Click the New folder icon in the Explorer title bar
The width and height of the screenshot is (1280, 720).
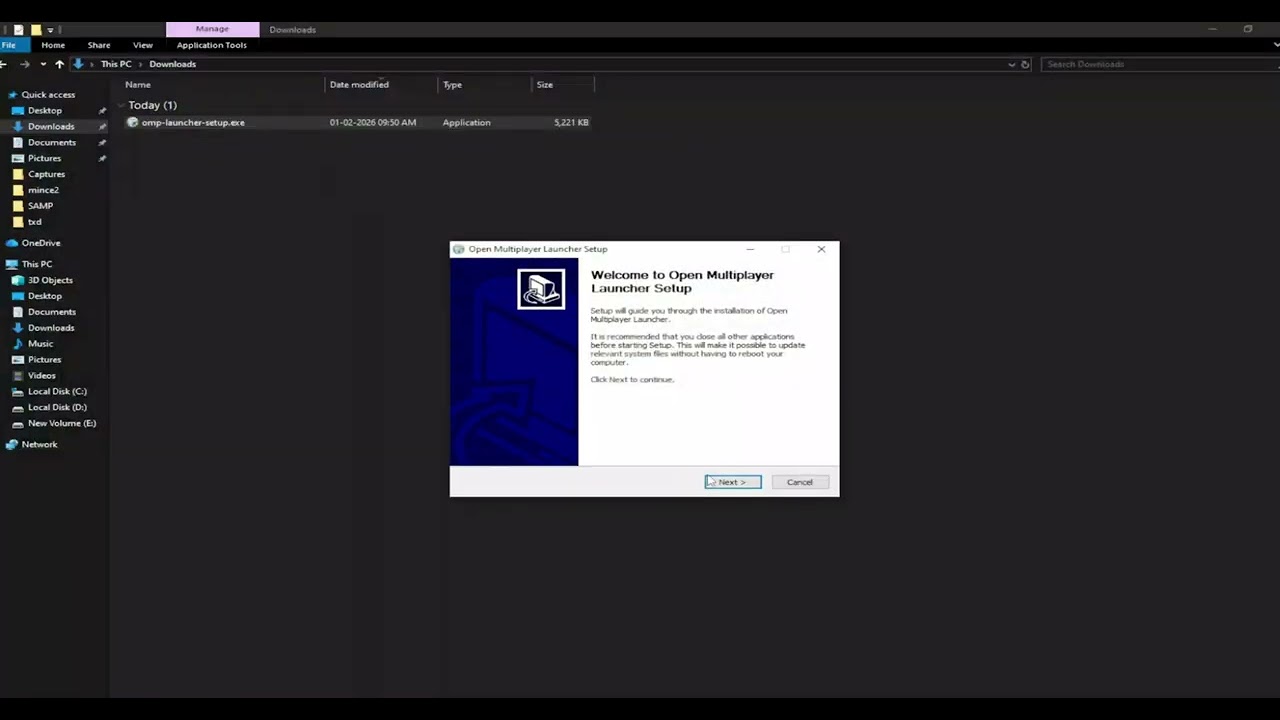pos(35,30)
